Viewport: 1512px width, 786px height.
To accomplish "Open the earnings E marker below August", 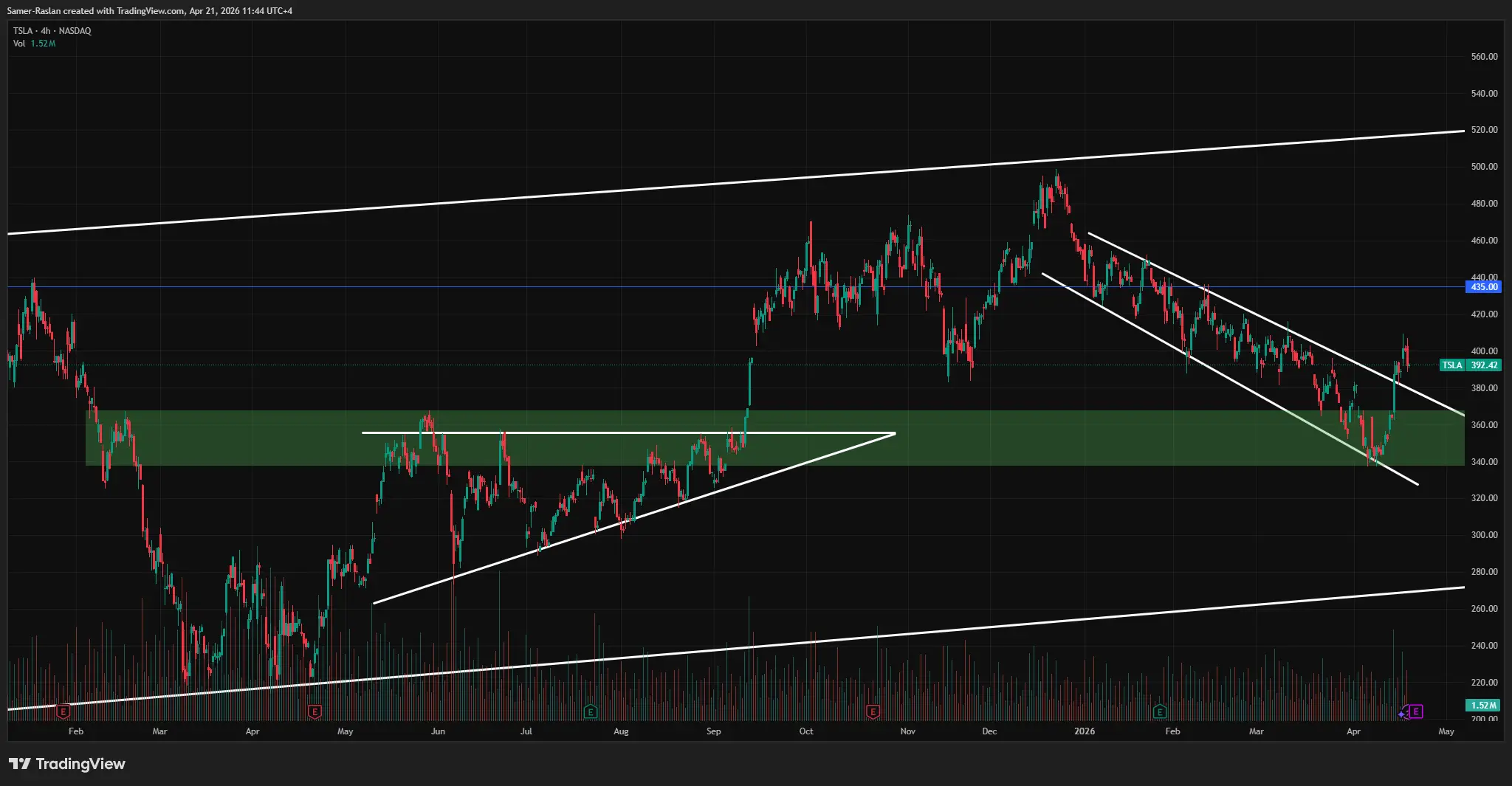I will [x=591, y=711].
